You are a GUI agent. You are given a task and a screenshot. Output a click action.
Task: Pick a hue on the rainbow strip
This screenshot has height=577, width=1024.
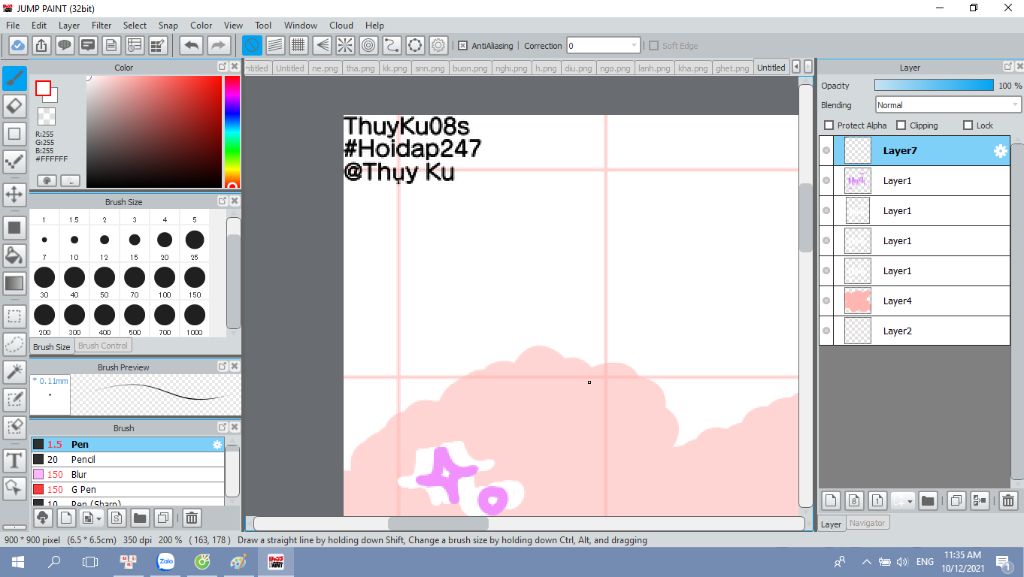(232, 131)
